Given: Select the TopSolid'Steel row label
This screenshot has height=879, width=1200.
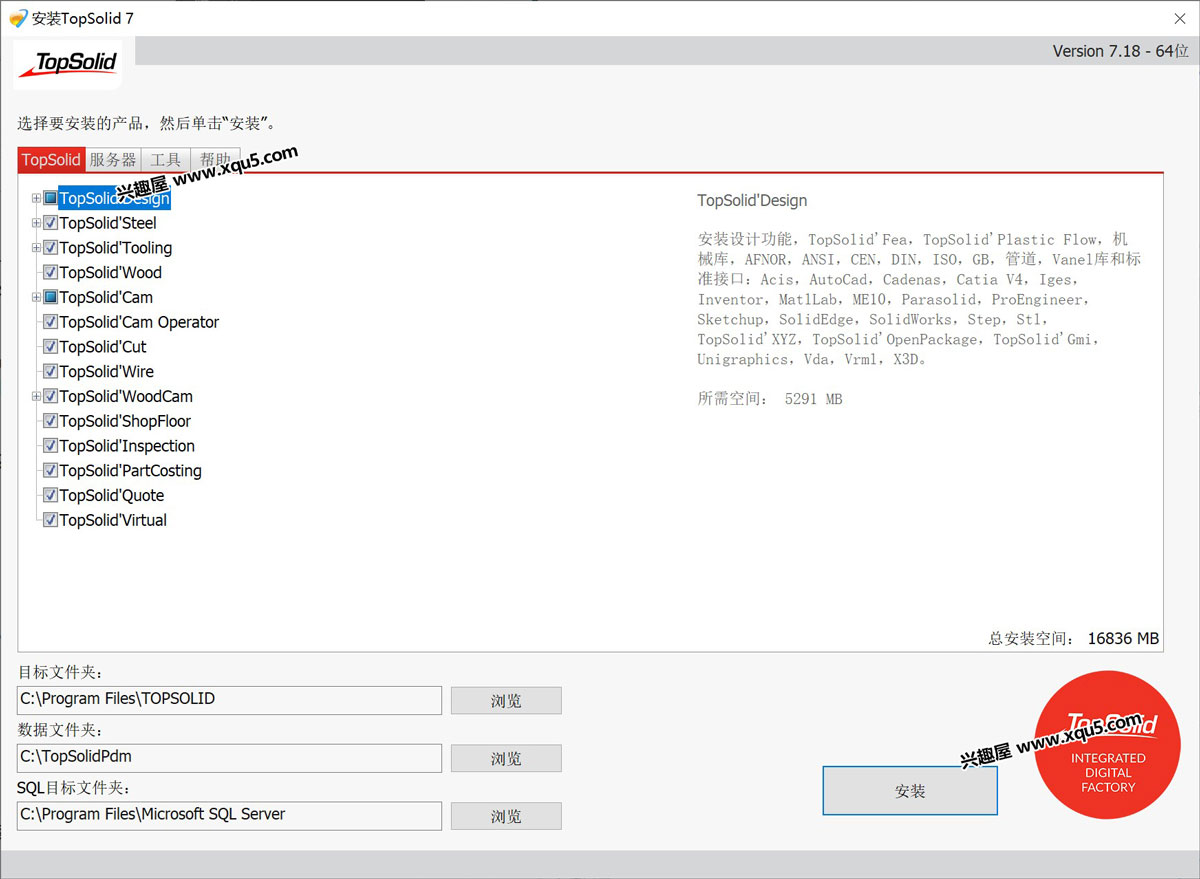Looking at the screenshot, I should [x=108, y=223].
